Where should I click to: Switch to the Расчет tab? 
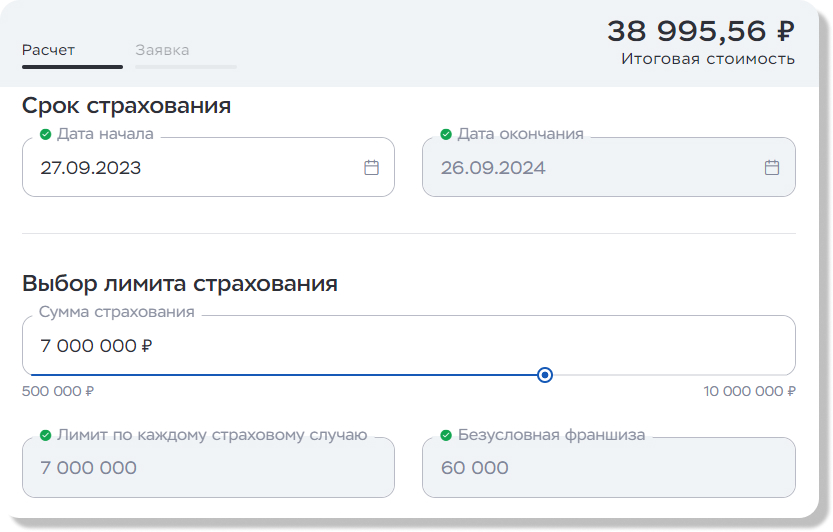[48, 50]
